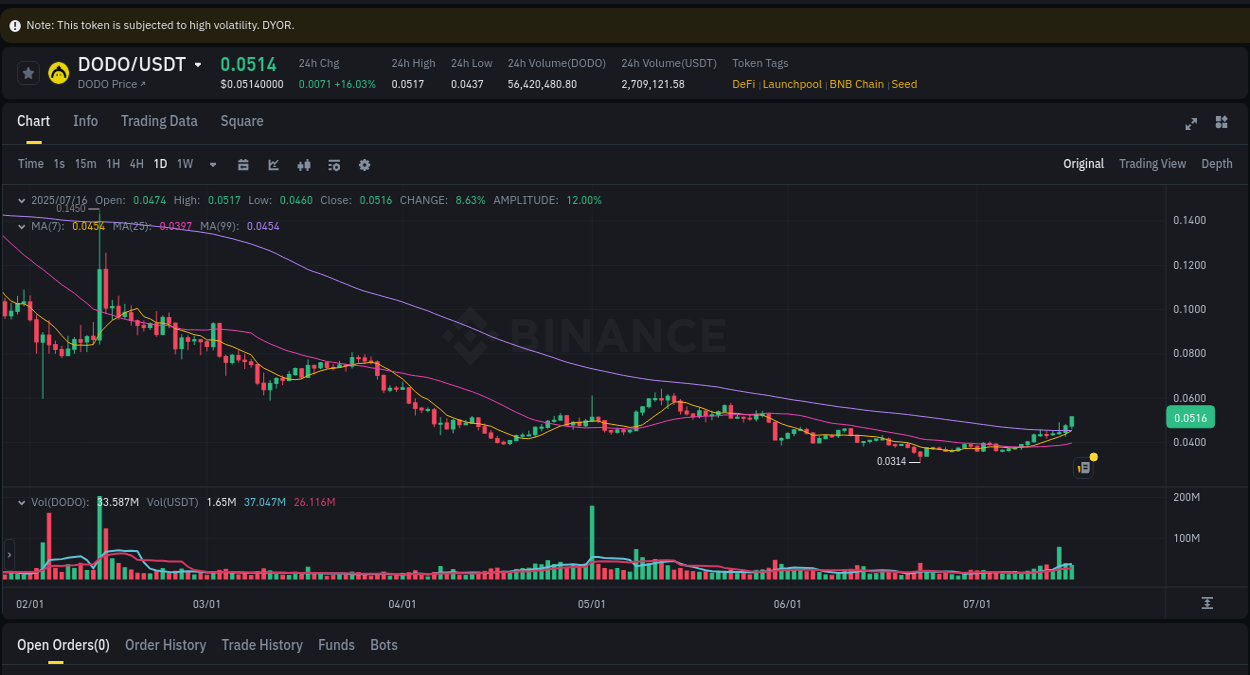The width and height of the screenshot is (1250, 675).
Task: Open the date range calendar icon
Action: click(243, 164)
